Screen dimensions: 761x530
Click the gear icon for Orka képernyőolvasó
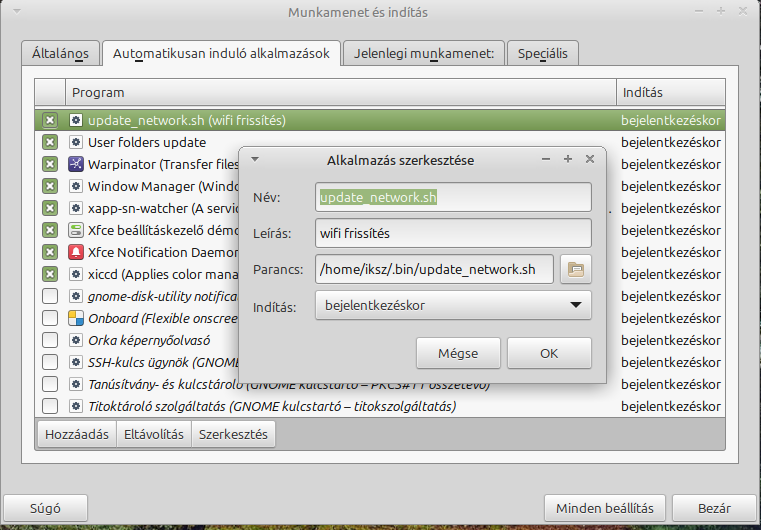coord(76,340)
